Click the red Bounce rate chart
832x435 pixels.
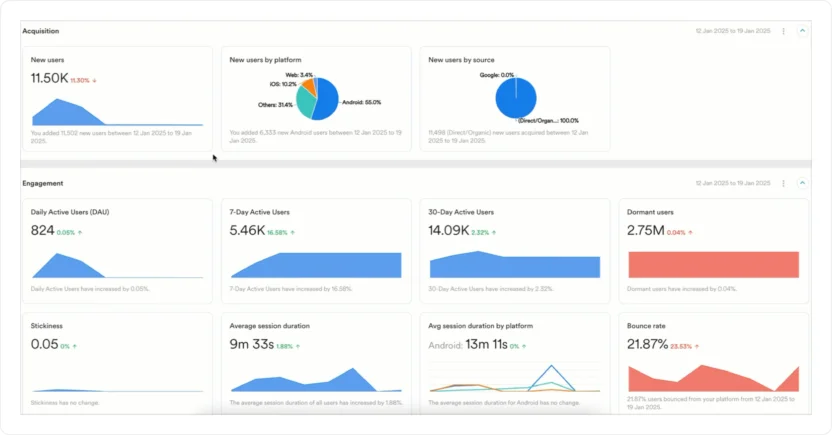(714, 378)
